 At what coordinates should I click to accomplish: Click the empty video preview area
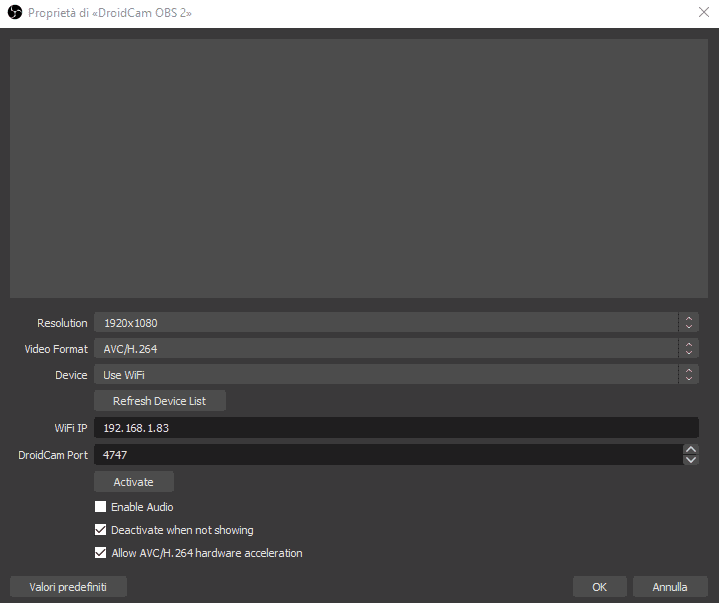point(358,168)
